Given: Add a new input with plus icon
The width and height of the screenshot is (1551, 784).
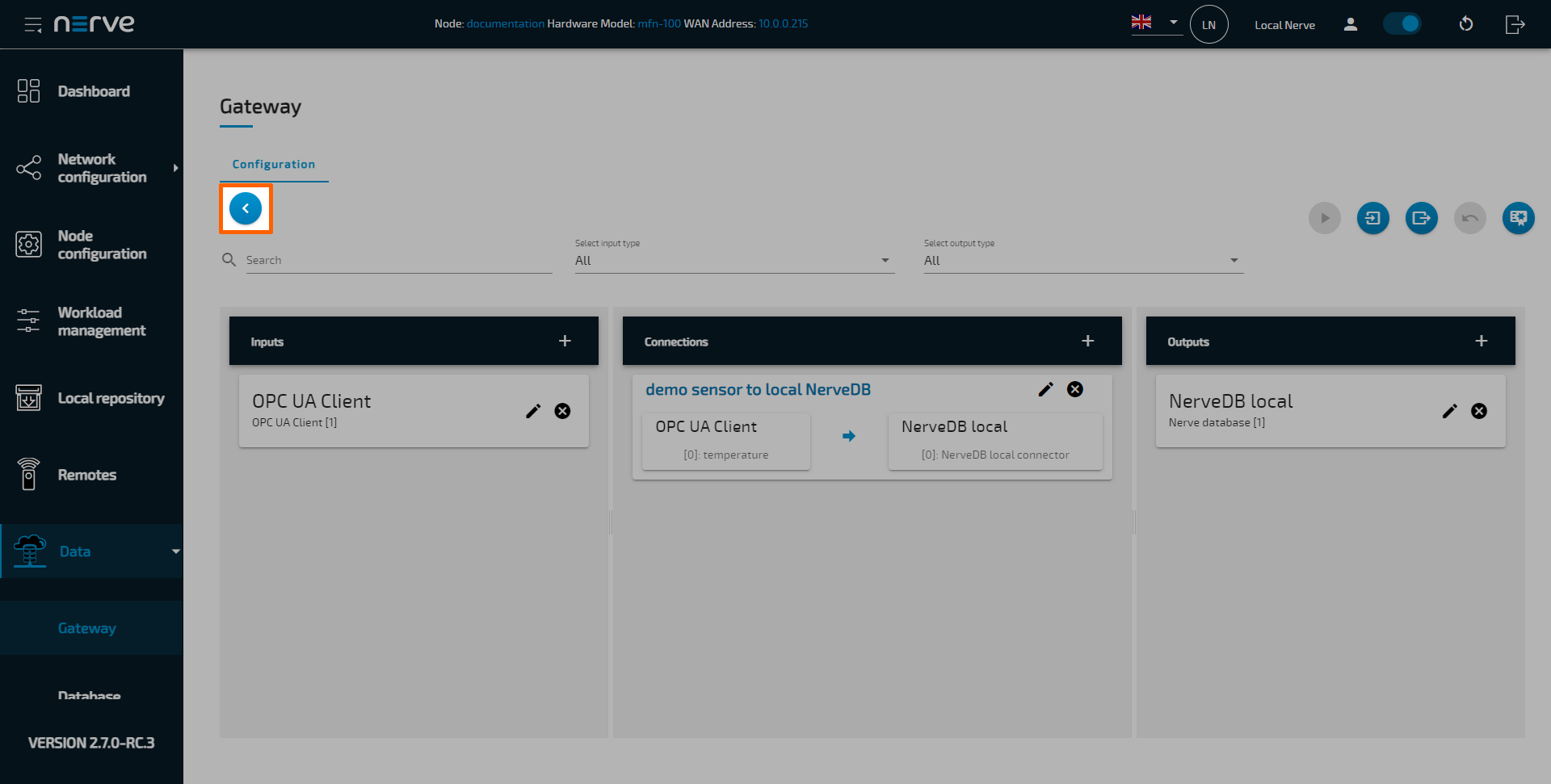Looking at the screenshot, I should (565, 341).
